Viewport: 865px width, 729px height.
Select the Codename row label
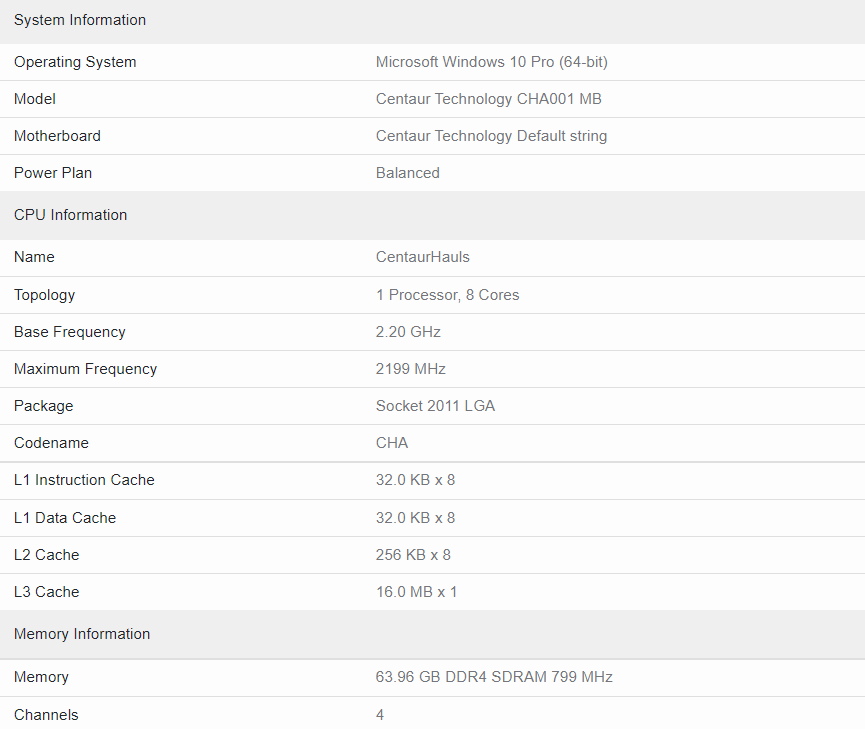(51, 443)
